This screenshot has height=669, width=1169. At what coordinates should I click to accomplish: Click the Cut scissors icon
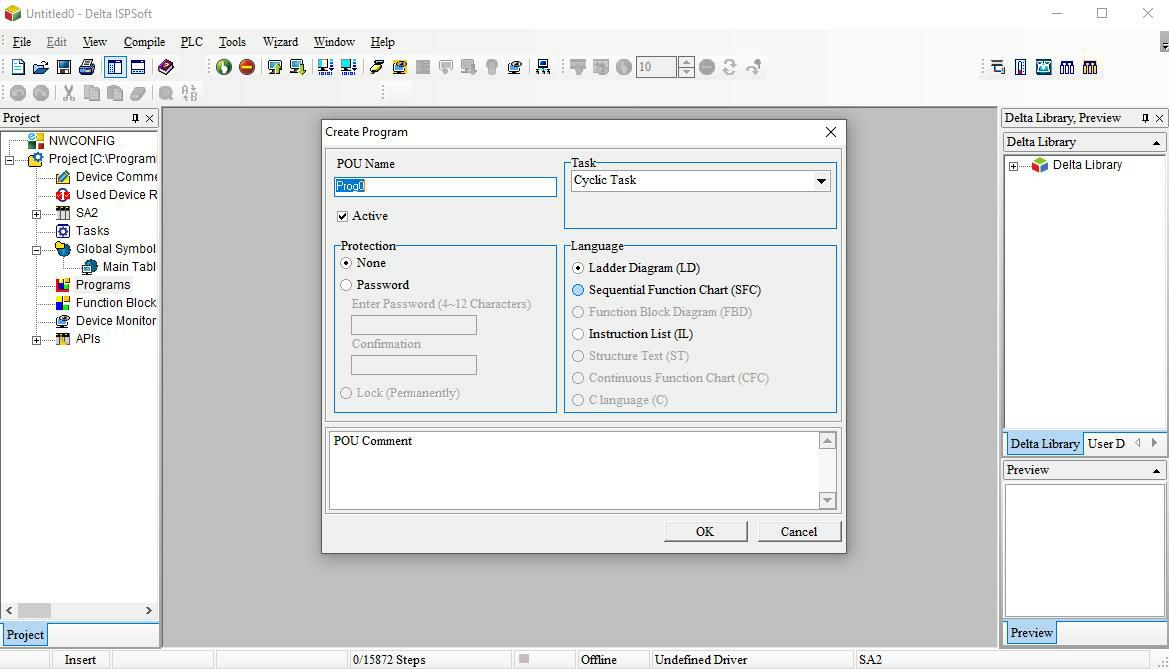tap(69, 93)
